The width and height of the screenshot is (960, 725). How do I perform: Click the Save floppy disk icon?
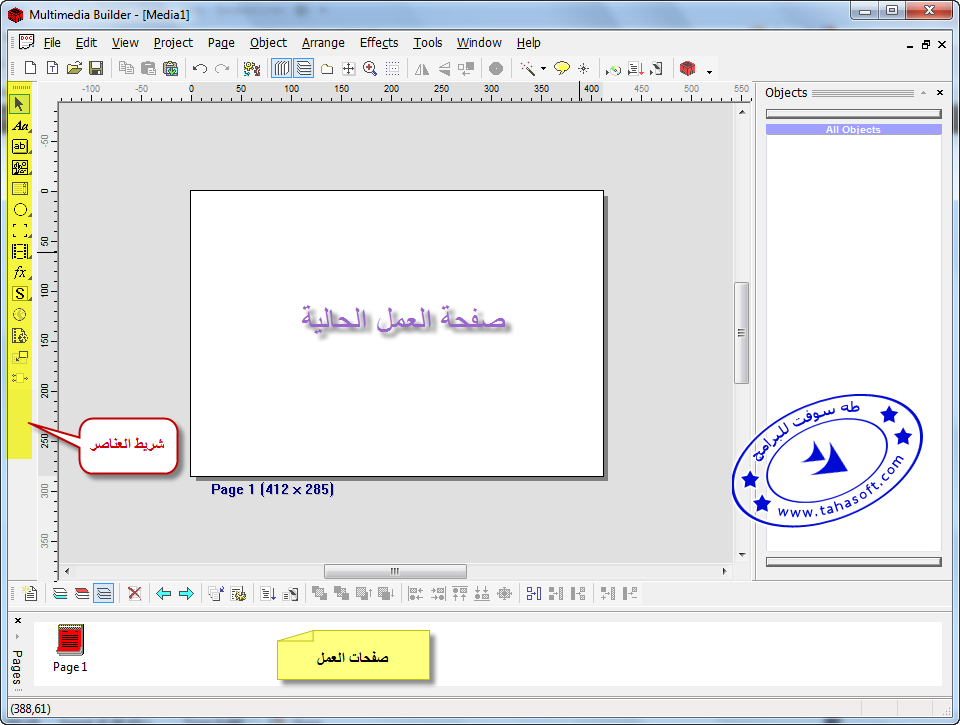tap(96, 69)
